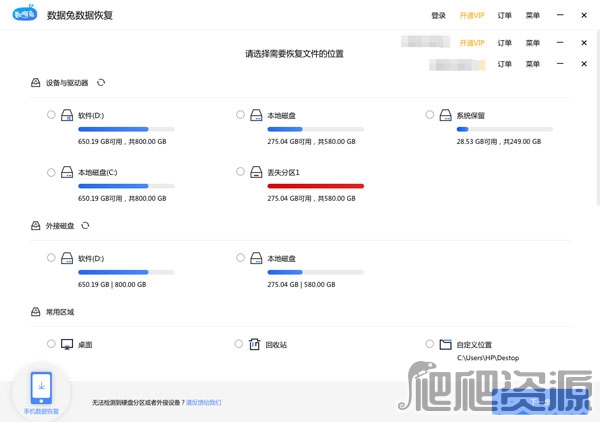
Task: Open 菜单 in the top title bar
Action: (533, 15)
